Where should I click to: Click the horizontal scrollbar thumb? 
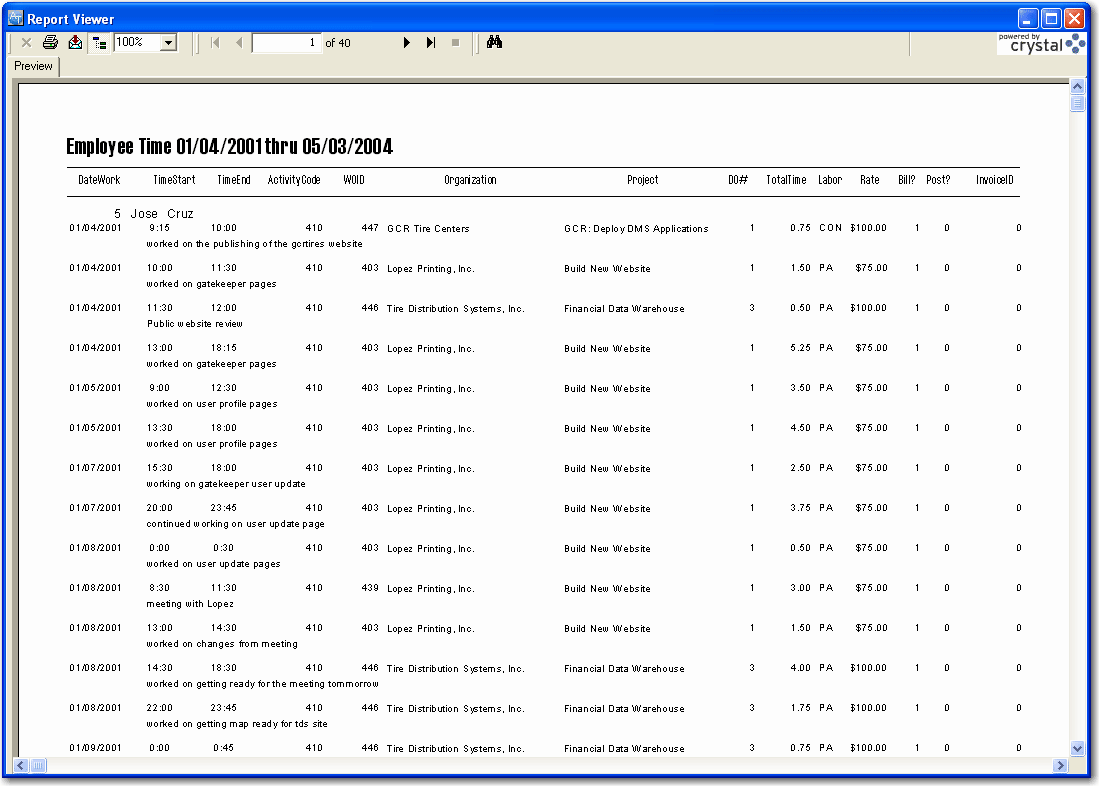coord(38,766)
